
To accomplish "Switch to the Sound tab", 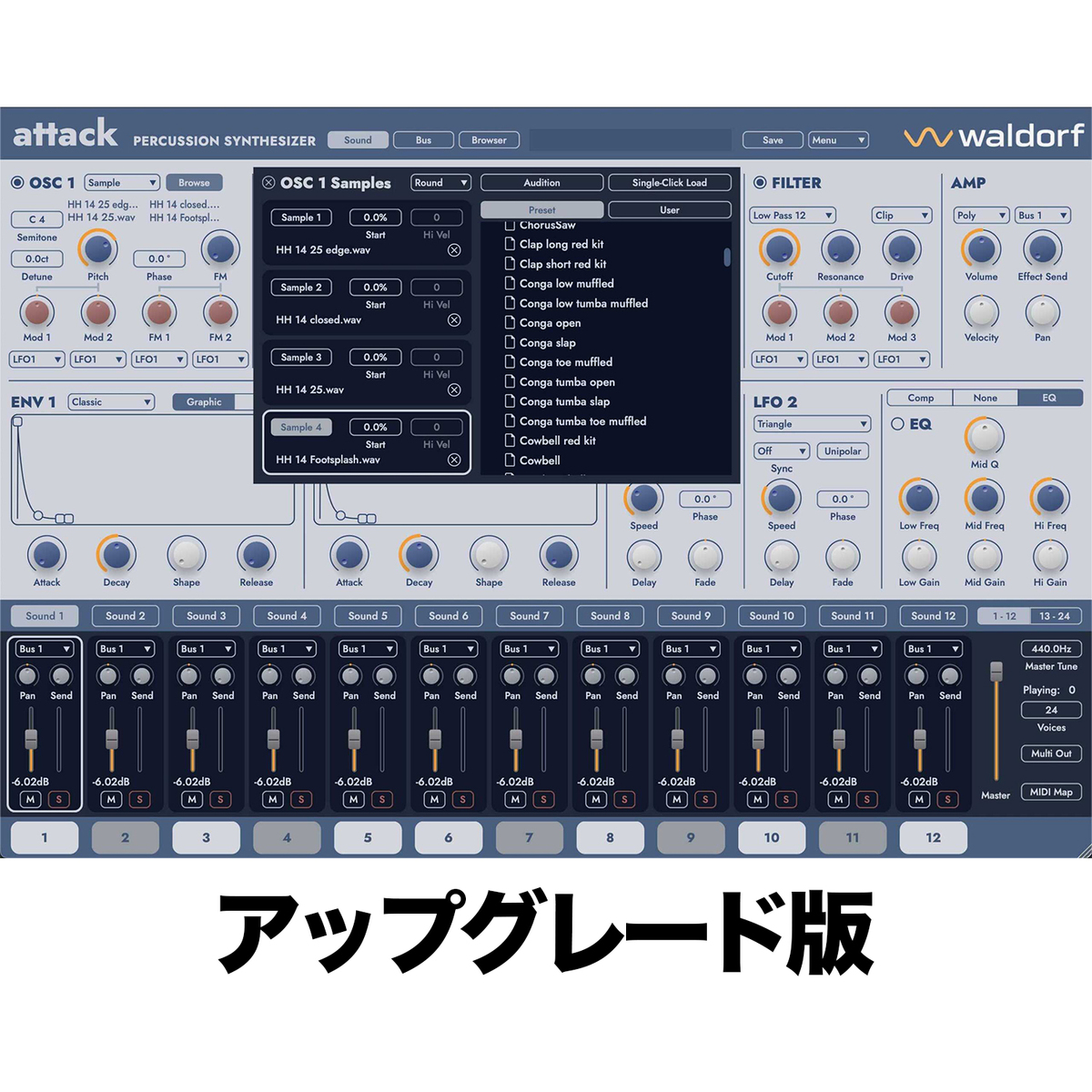I will click(358, 140).
